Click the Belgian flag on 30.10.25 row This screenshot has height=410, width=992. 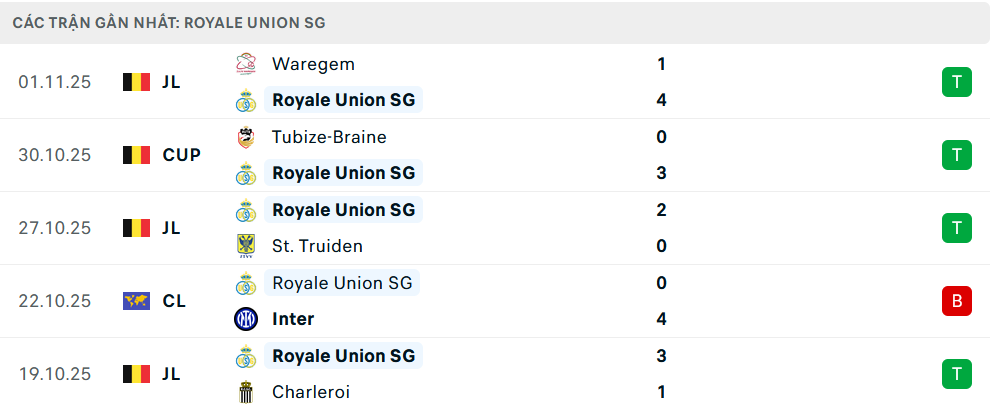pyautogui.click(x=136, y=155)
